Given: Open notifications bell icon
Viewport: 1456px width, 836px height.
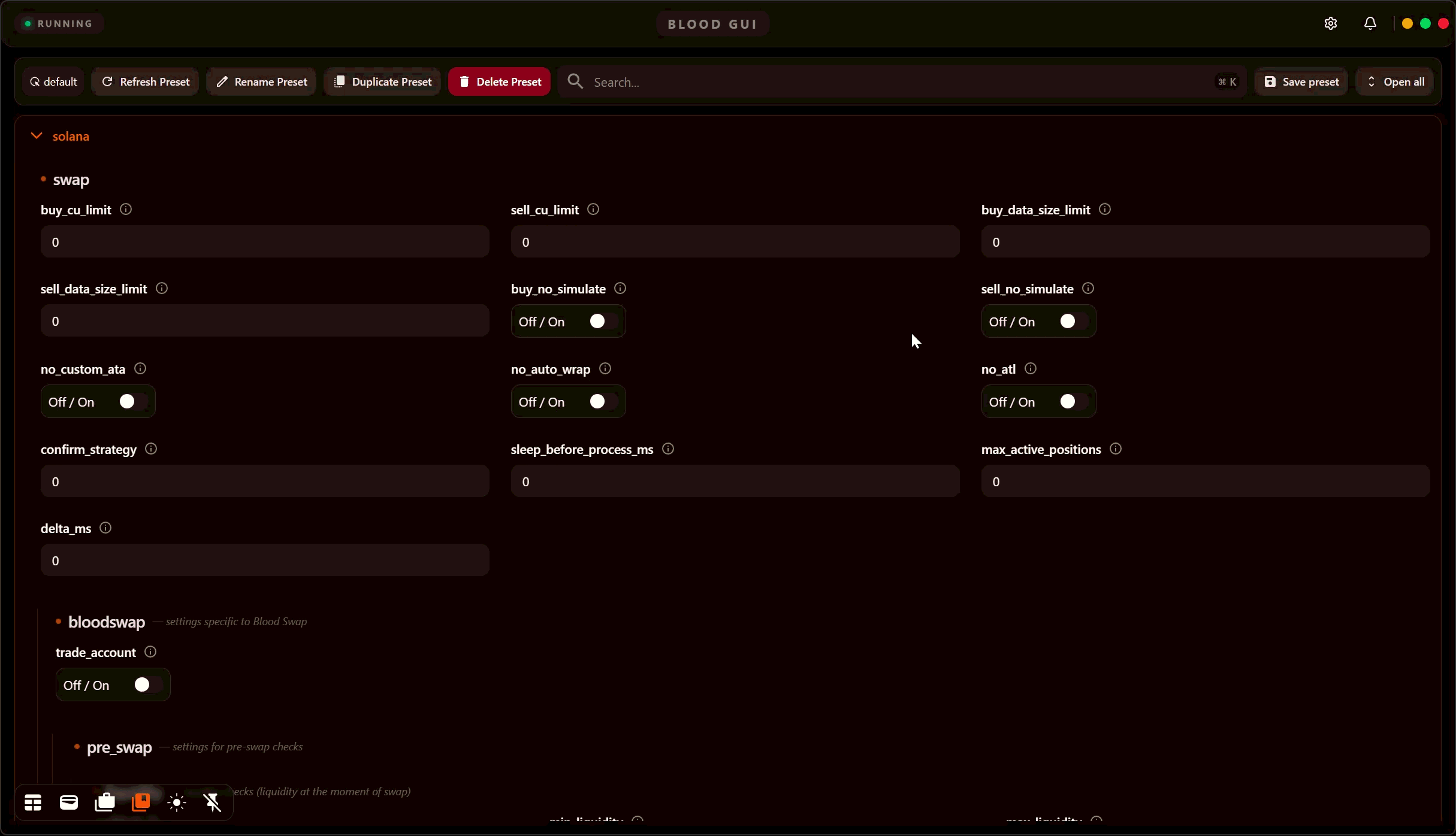Looking at the screenshot, I should [1370, 23].
